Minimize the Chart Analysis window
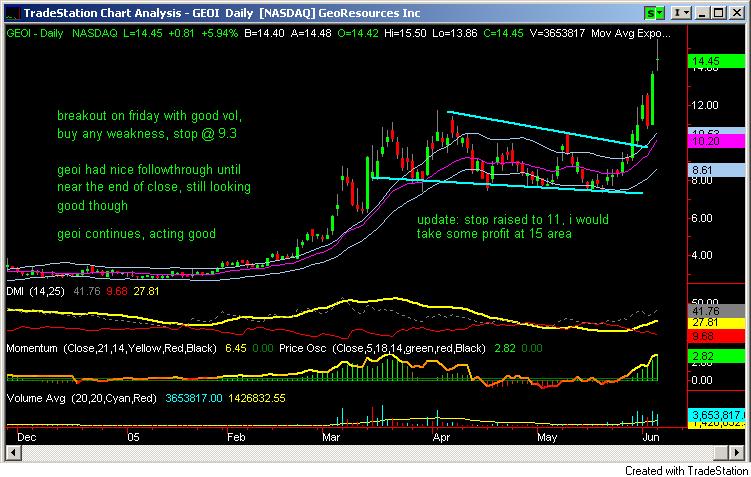This screenshot has width=751, height=477. coord(702,13)
